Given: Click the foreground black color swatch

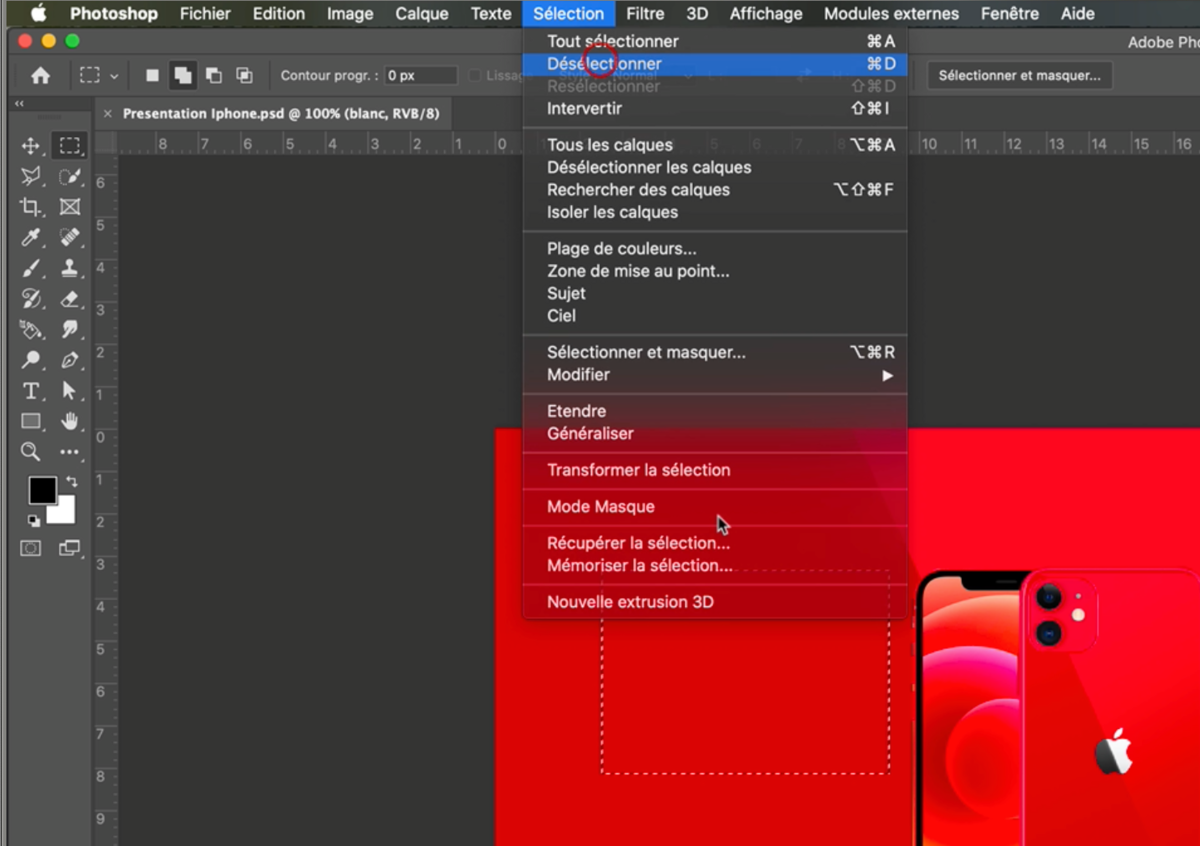Looking at the screenshot, I should pyautogui.click(x=41, y=489).
